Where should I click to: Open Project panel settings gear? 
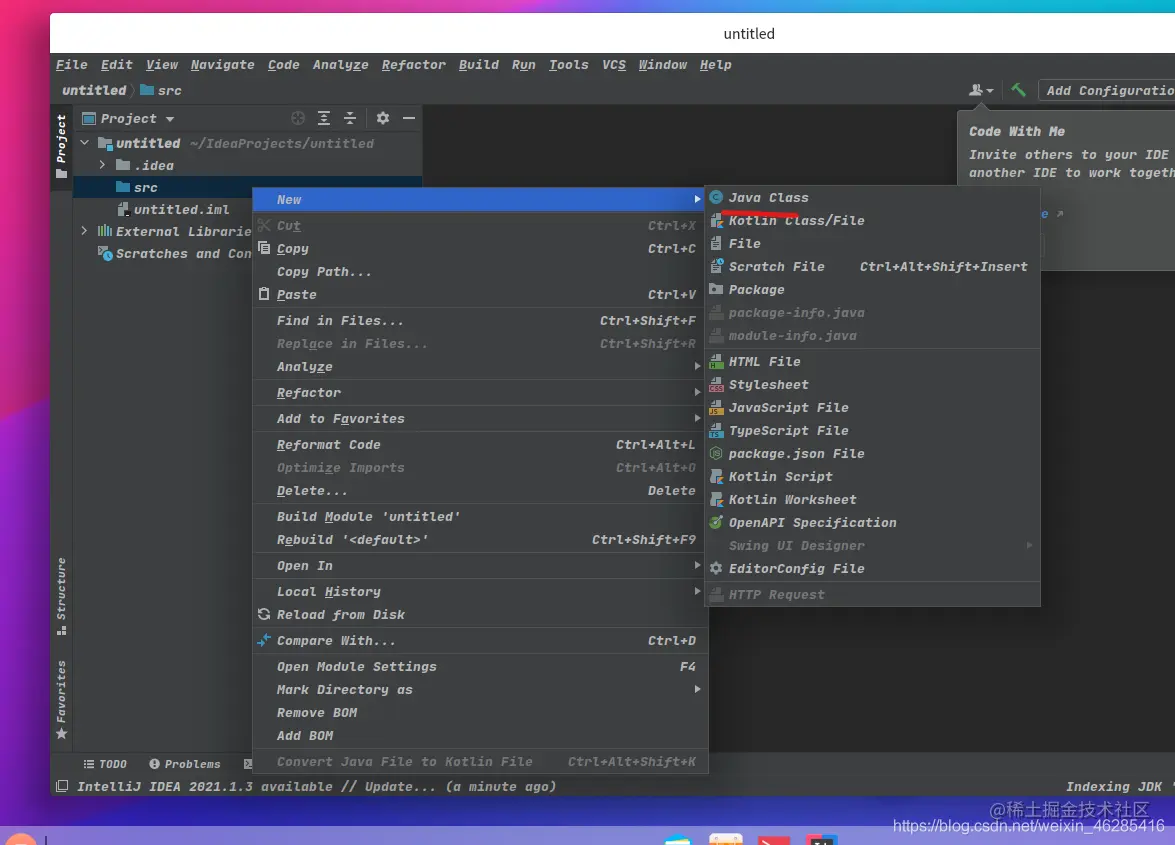[x=383, y=118]
